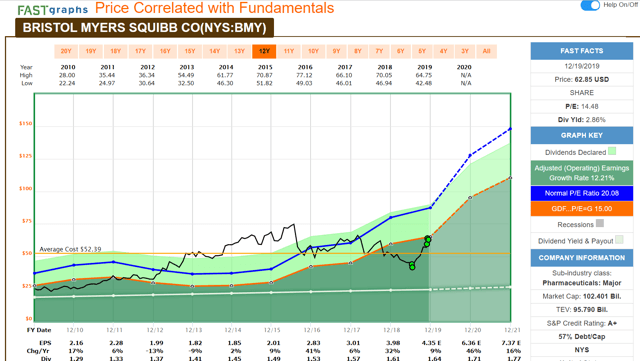Select the 13Y time range tab
The width and height of the screenshot is (640, 361).
pos(239,51)
